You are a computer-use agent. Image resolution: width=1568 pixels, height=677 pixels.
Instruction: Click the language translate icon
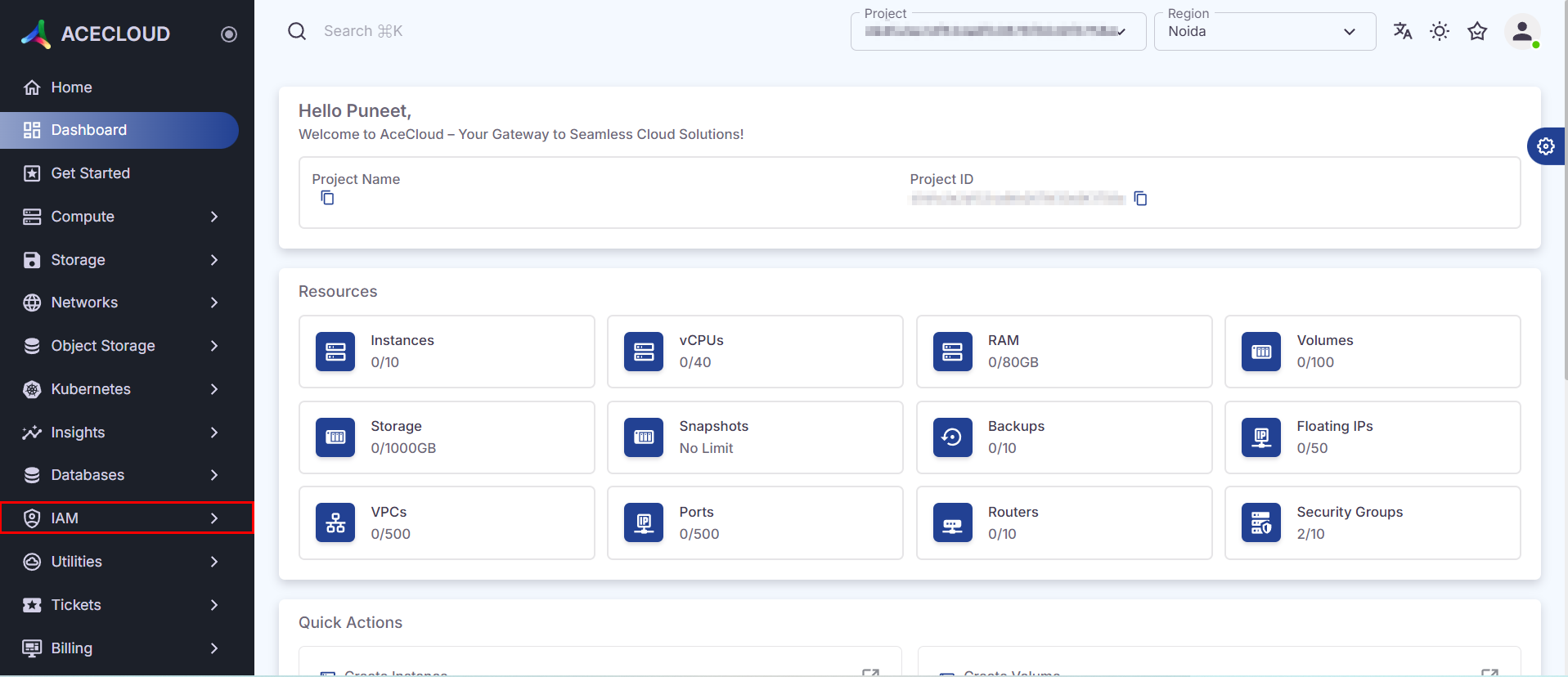(x=1403, y=31)
